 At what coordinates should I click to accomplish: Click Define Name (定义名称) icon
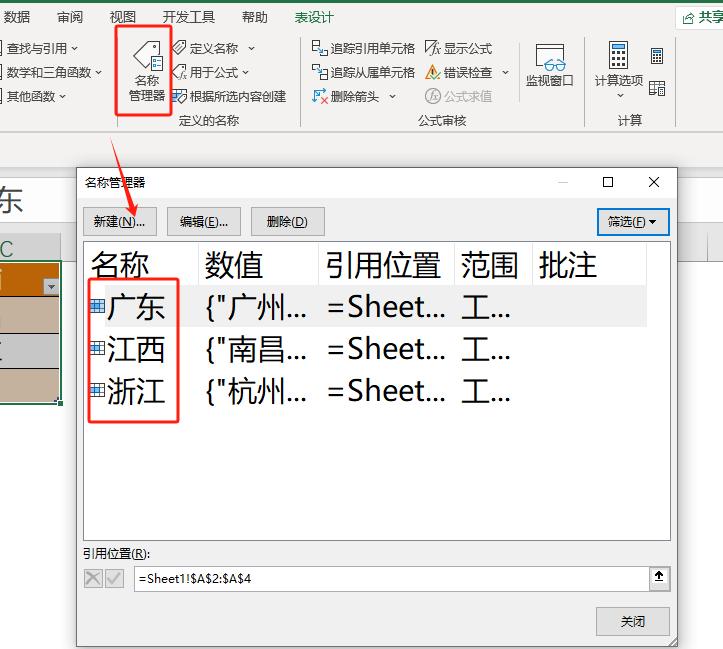(179, 48)
